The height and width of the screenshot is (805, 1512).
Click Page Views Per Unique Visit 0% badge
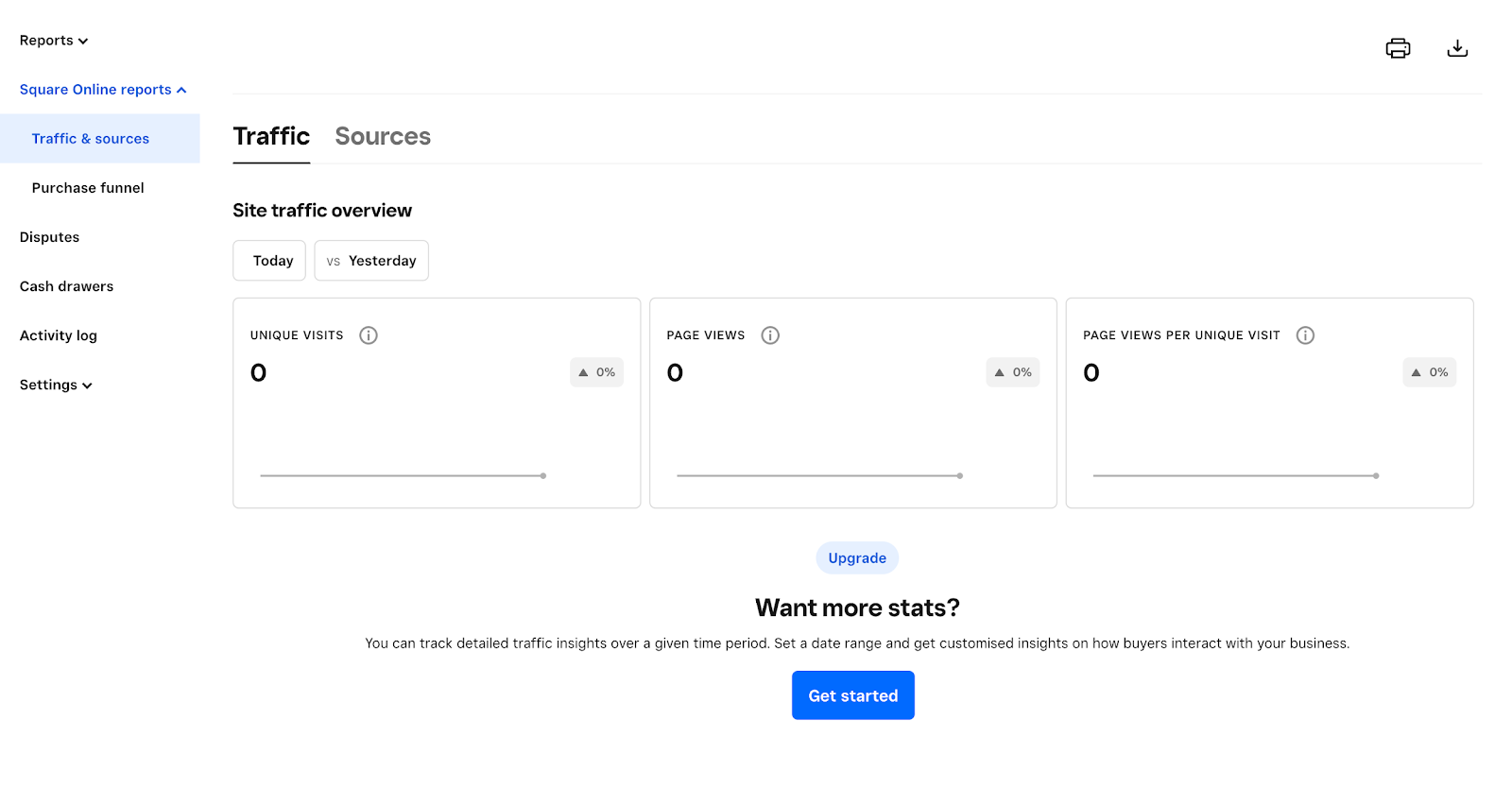pyautogui.click(x=1430, y=372)
